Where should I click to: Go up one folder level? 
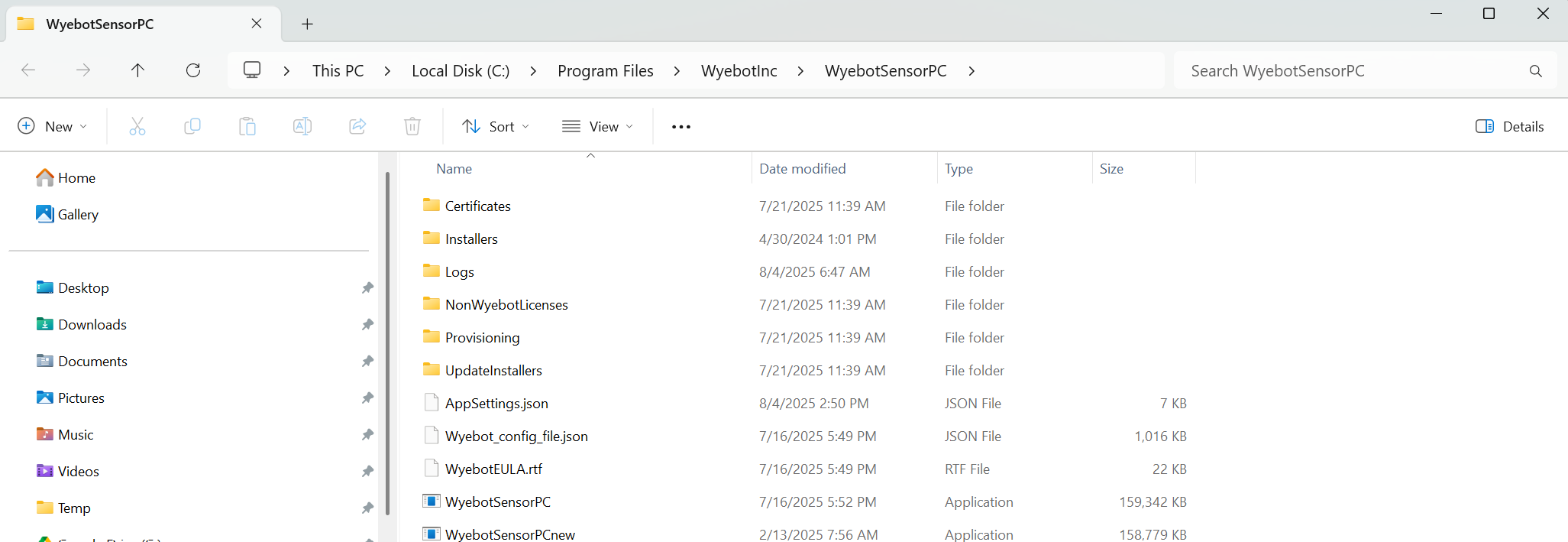point(137,70)
